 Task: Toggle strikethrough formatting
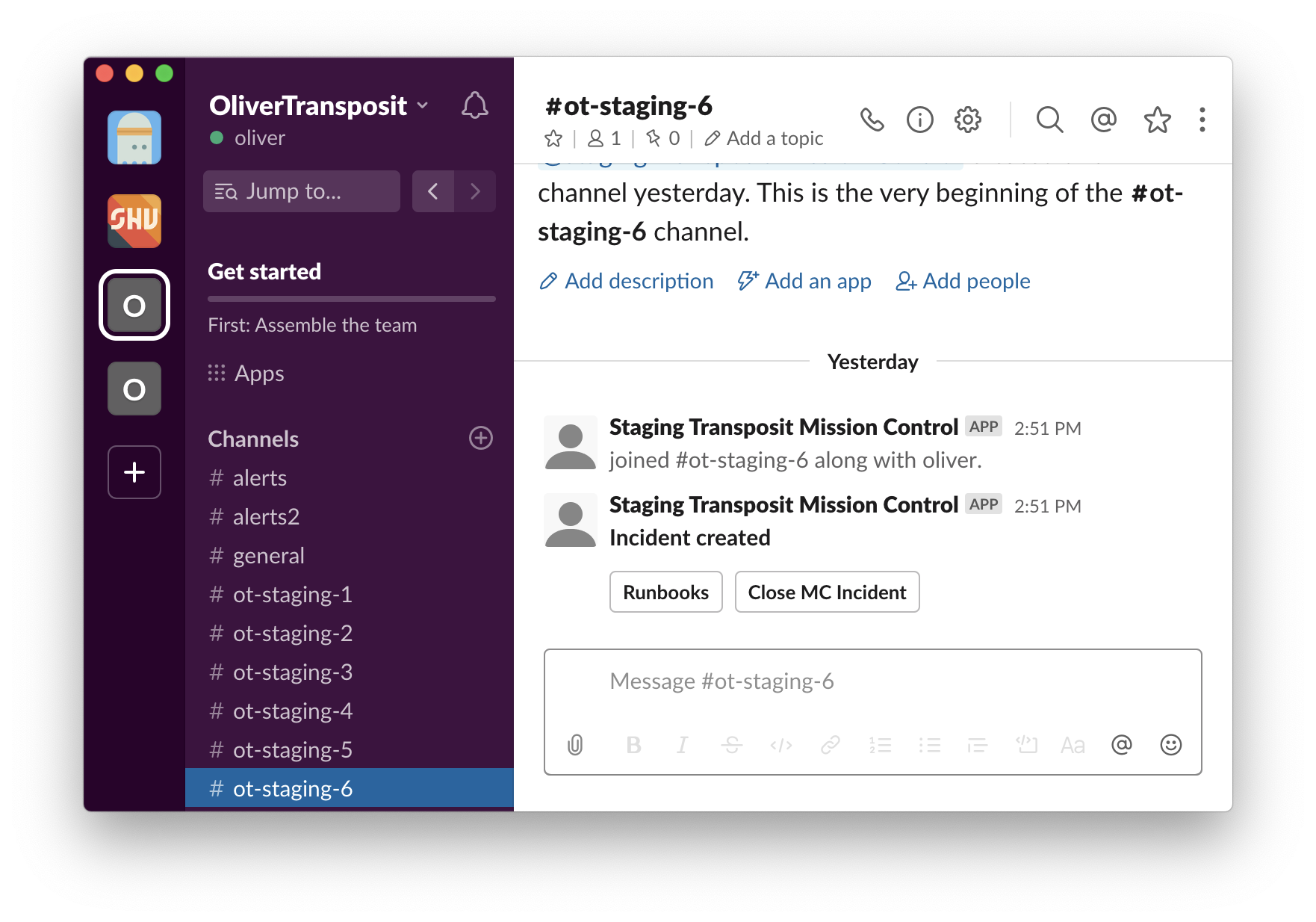(x=732, y=745)
